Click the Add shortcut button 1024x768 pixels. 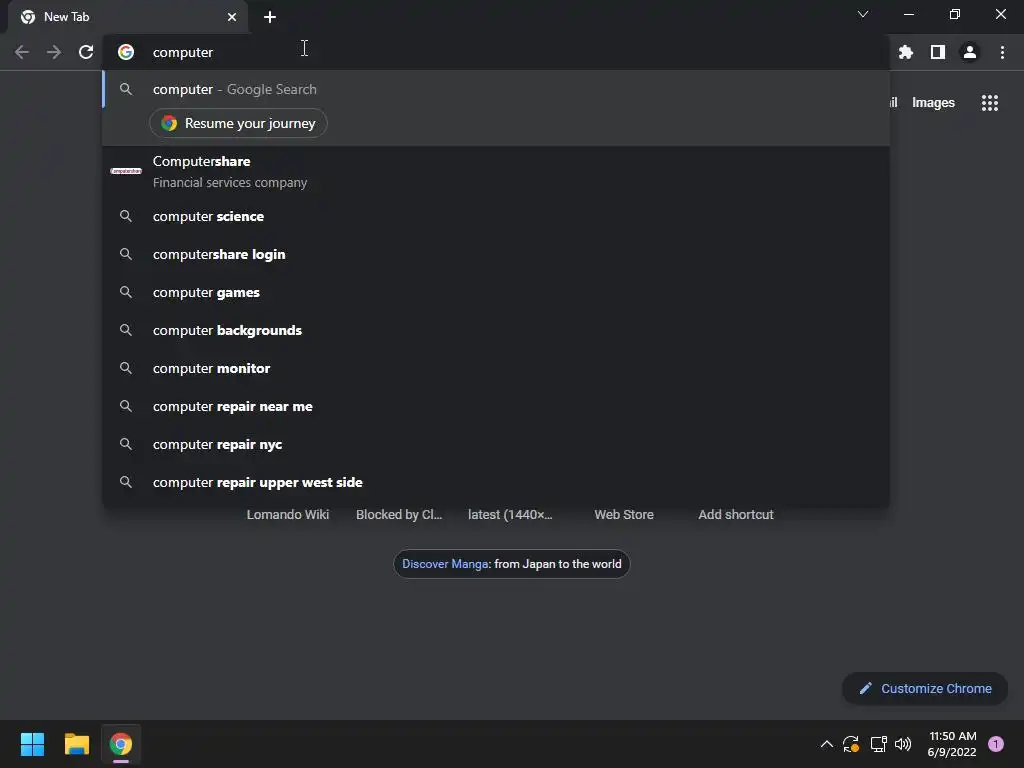(736, 515)
